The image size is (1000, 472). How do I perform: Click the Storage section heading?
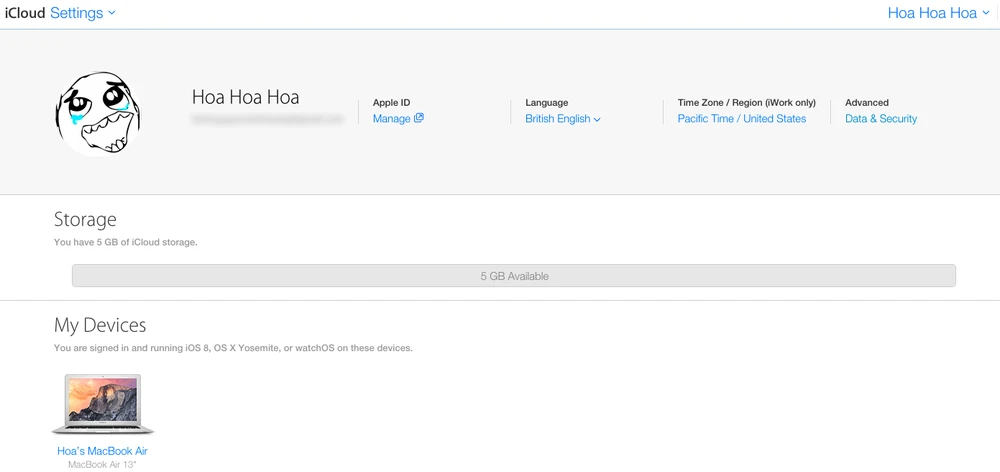(x=85, y=219)
